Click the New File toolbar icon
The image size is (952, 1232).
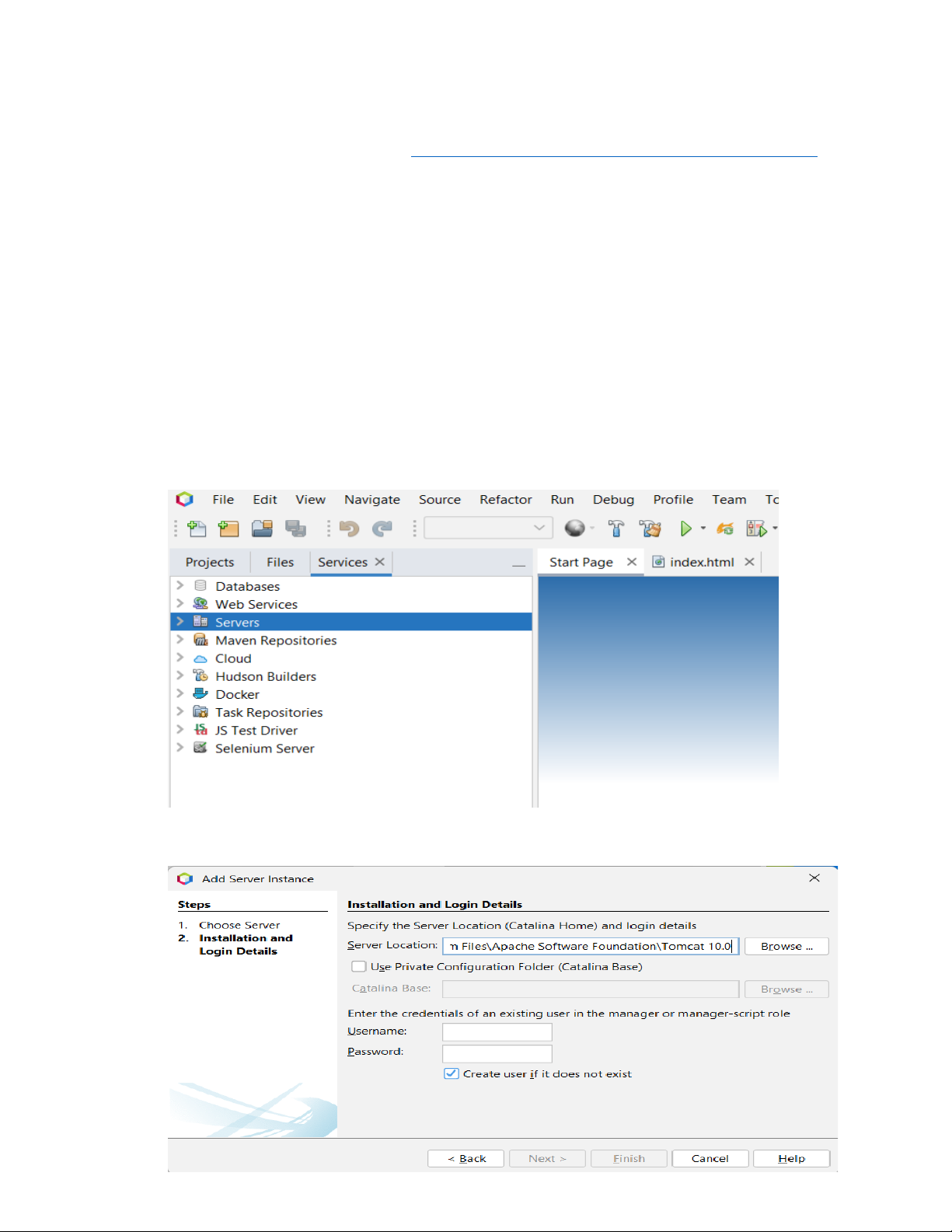(x=197, y=529)
